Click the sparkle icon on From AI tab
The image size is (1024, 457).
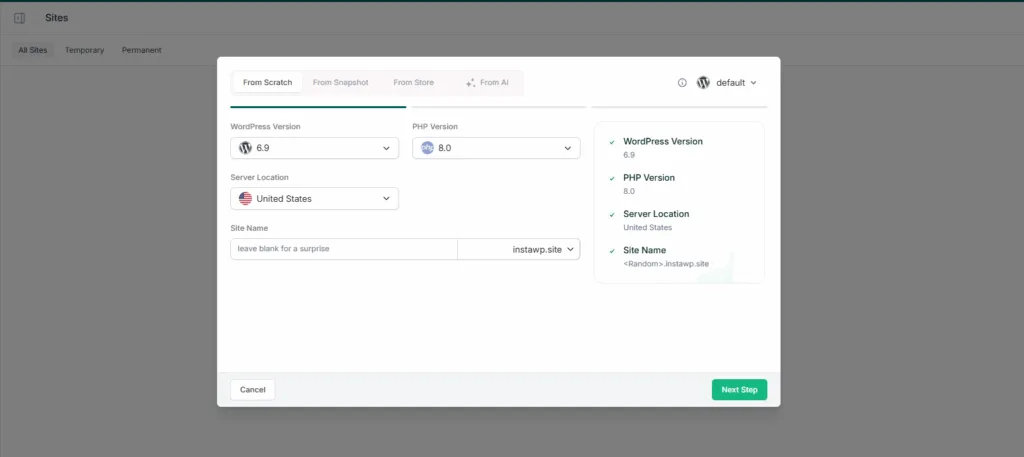point(470,83)
